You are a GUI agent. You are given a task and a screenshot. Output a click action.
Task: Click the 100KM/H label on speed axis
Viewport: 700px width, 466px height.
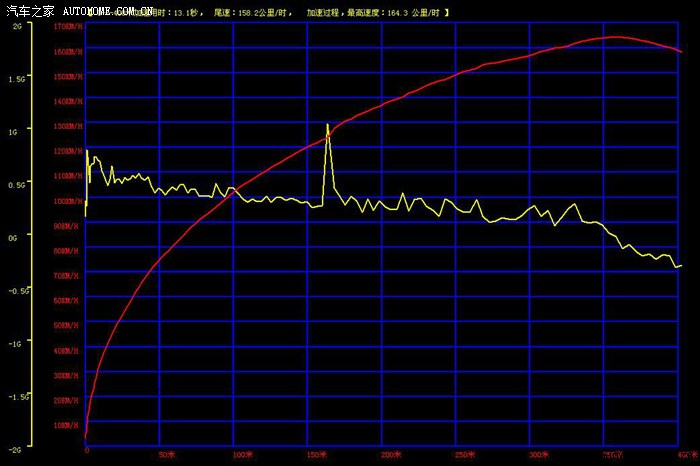[71, 200]
